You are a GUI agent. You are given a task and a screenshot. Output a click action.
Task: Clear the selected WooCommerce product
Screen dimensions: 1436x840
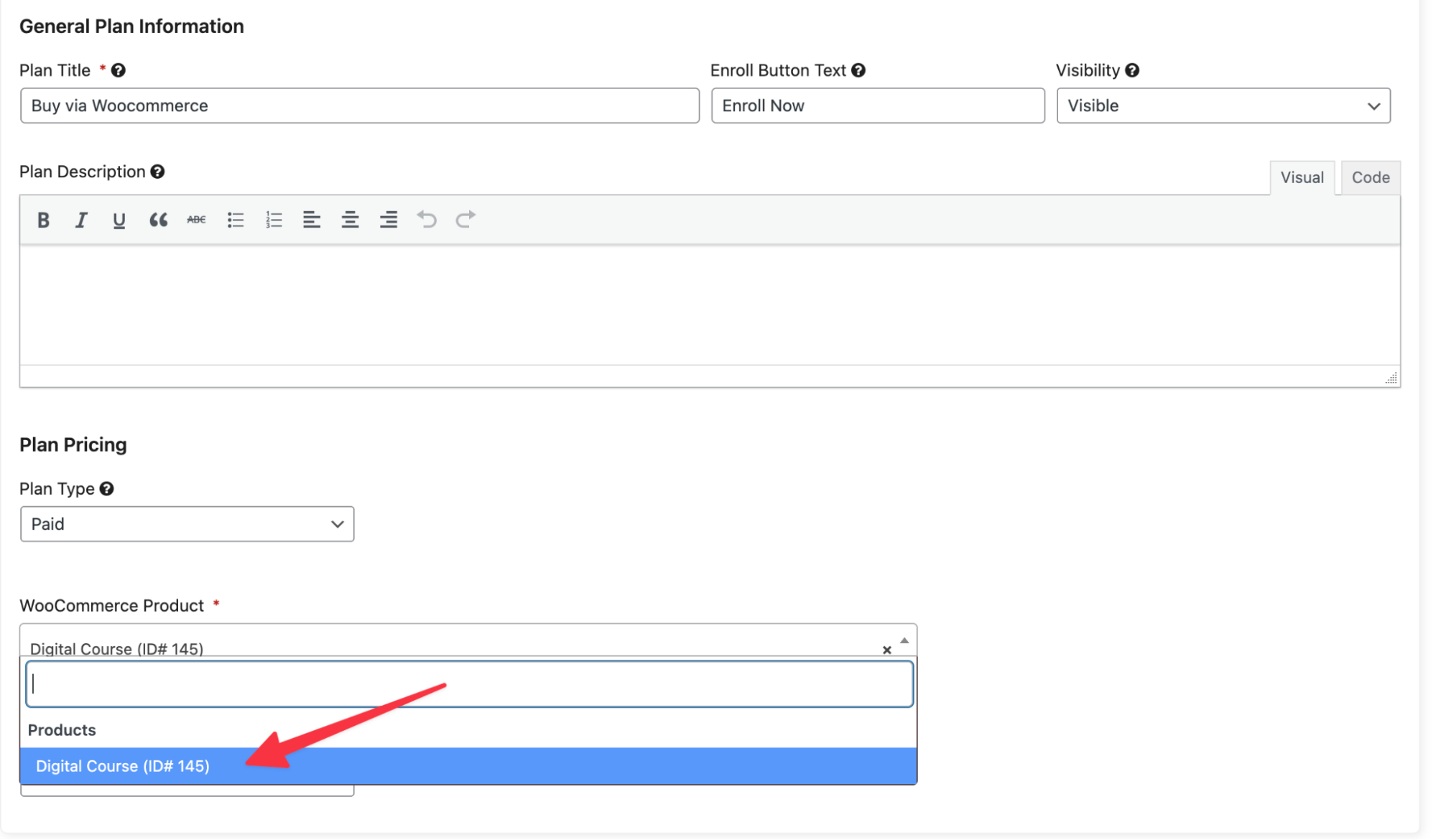(x=886, y=650)
